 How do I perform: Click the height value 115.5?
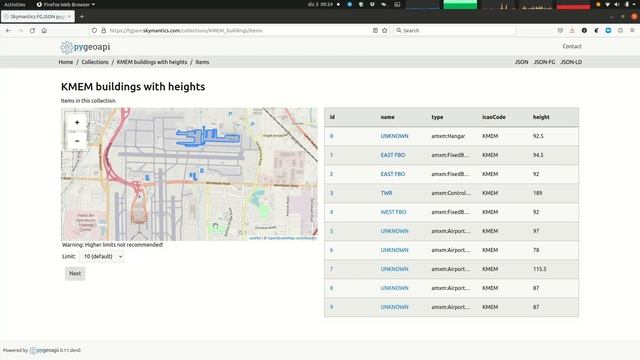tap(539, 269)
